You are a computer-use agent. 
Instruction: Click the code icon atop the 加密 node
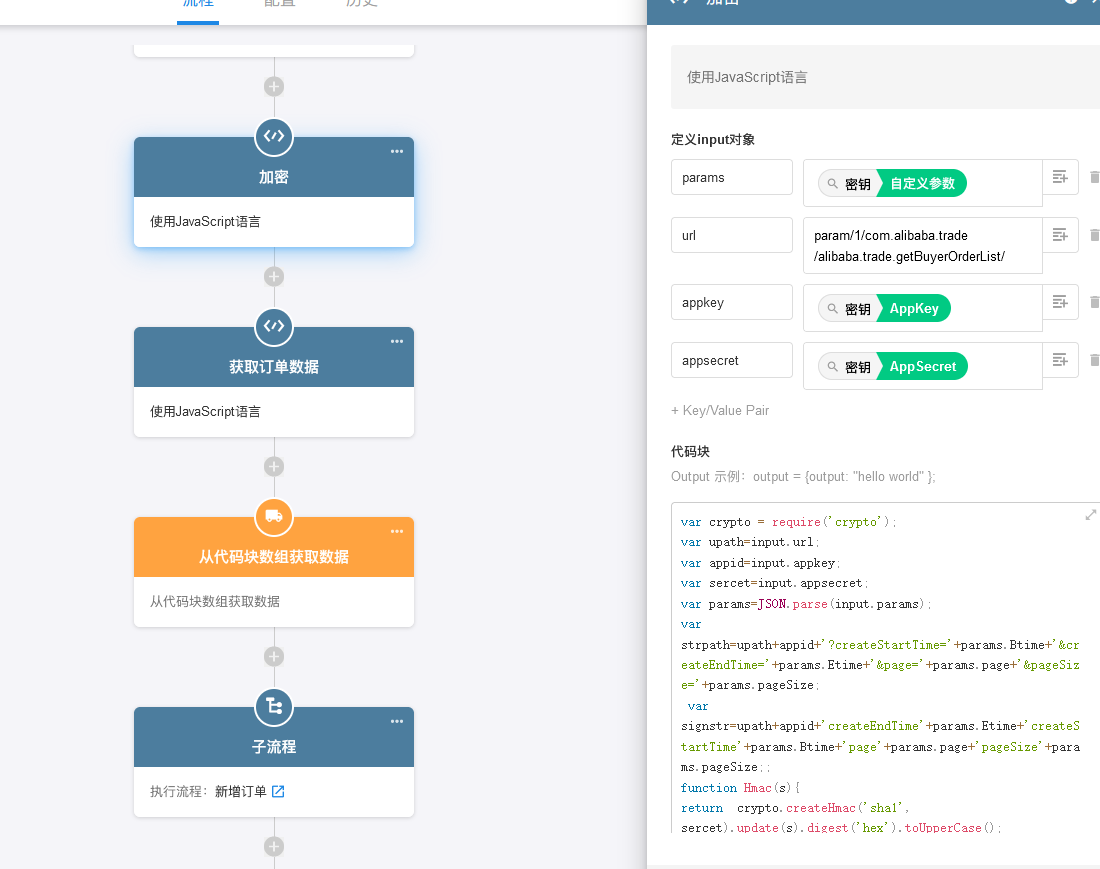click(274, 136)
